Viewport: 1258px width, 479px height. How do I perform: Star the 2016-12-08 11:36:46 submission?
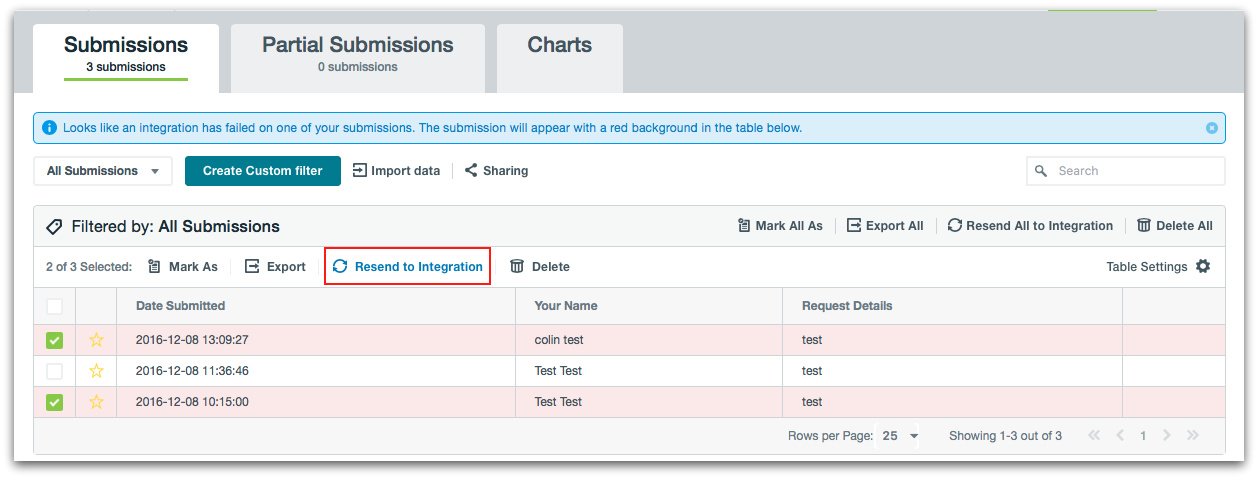[96, 371]
